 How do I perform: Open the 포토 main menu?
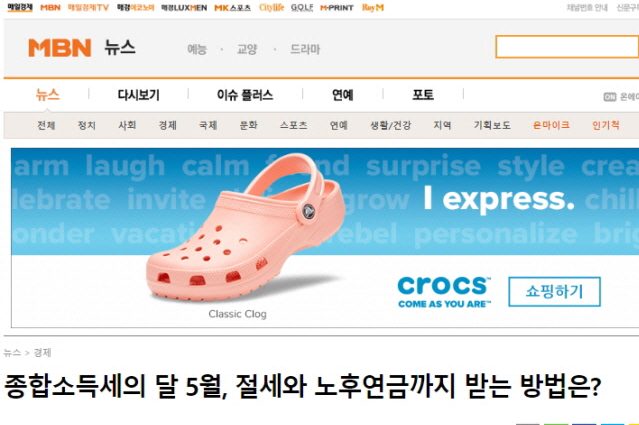pyautogui.click(x=423, y=95)
